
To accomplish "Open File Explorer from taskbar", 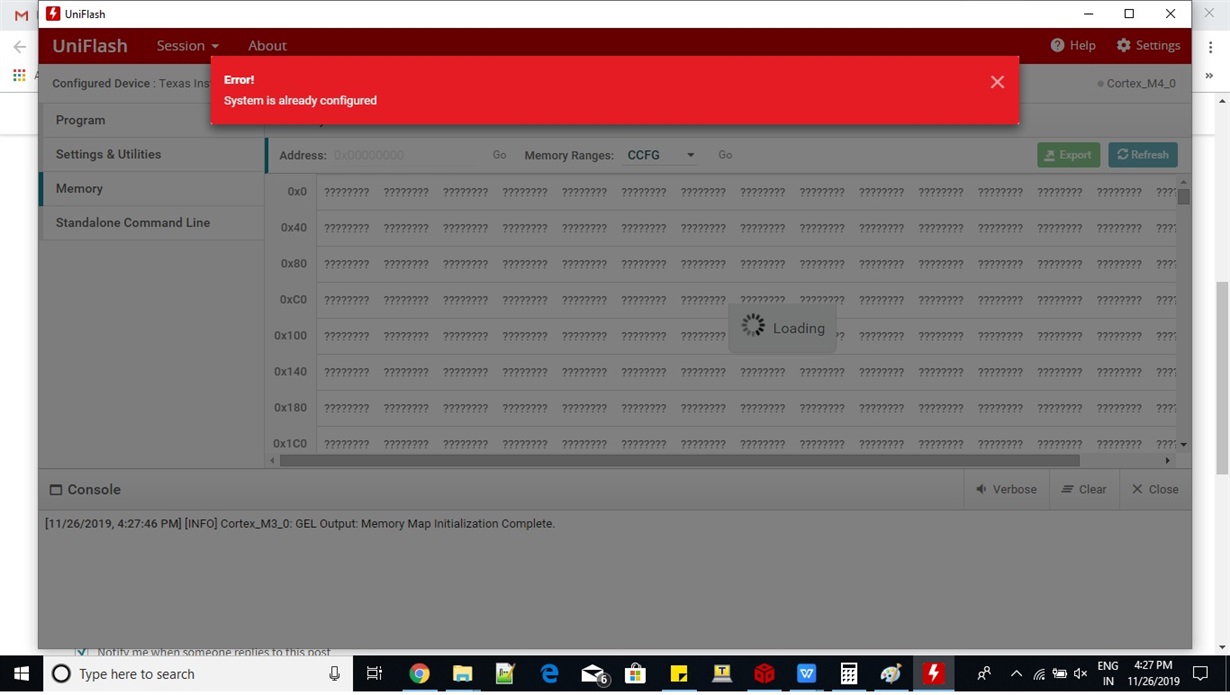I will (x=462, y=674).
